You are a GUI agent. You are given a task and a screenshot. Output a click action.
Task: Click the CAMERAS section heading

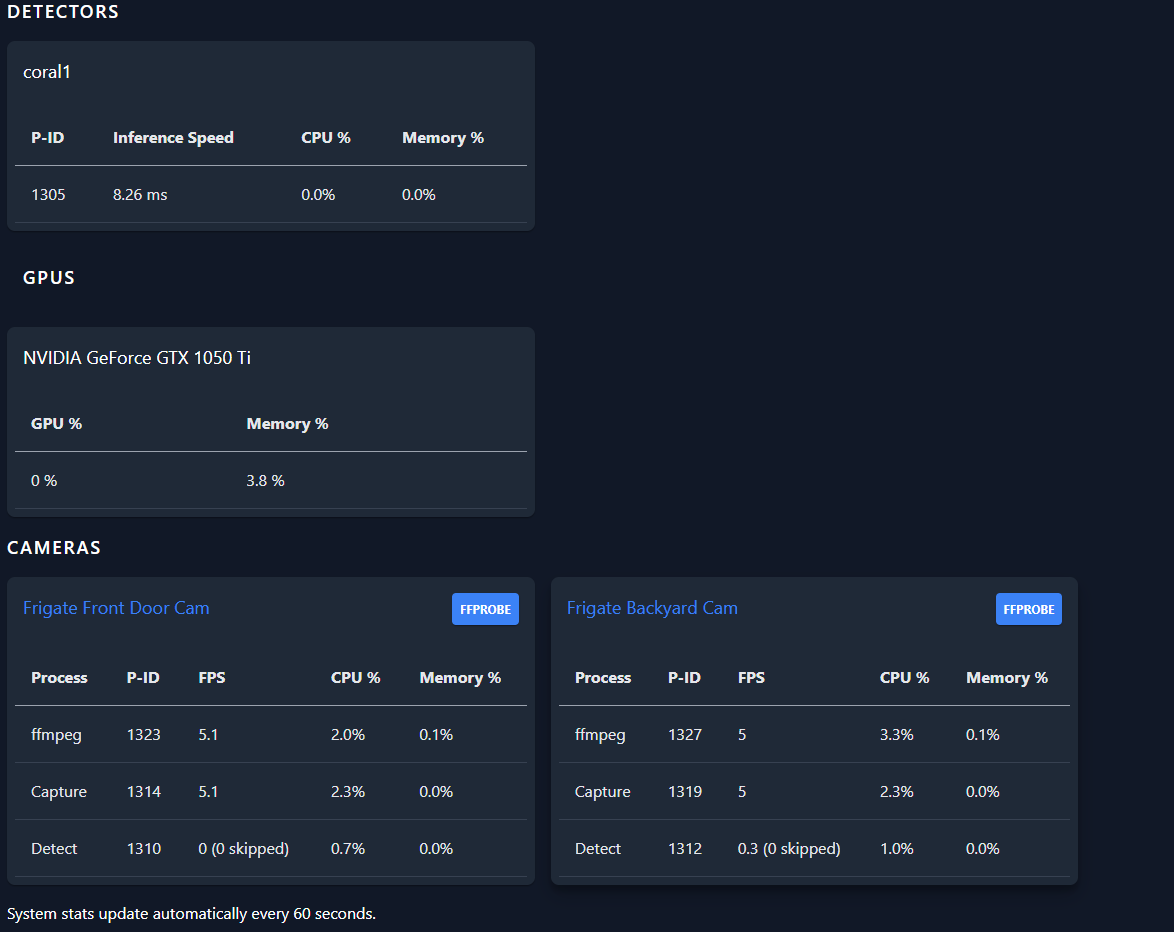(54, 548)
